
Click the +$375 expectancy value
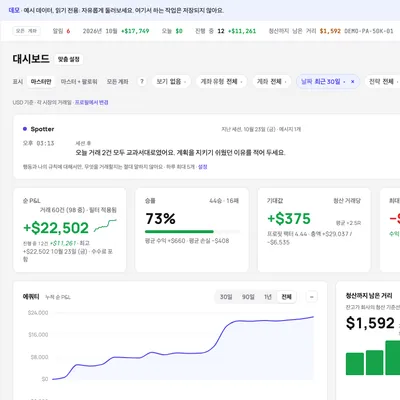[x=289, y=219]
